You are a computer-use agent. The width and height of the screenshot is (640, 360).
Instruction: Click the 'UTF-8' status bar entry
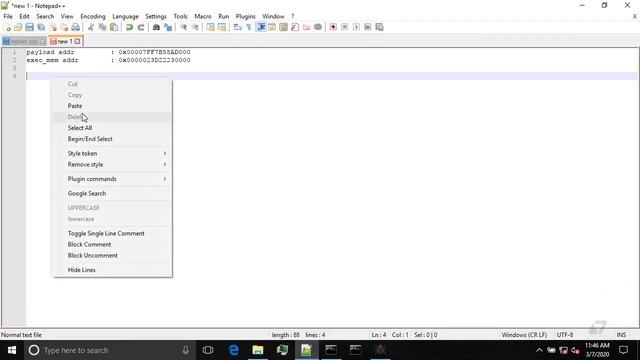(x=565, y=335)
